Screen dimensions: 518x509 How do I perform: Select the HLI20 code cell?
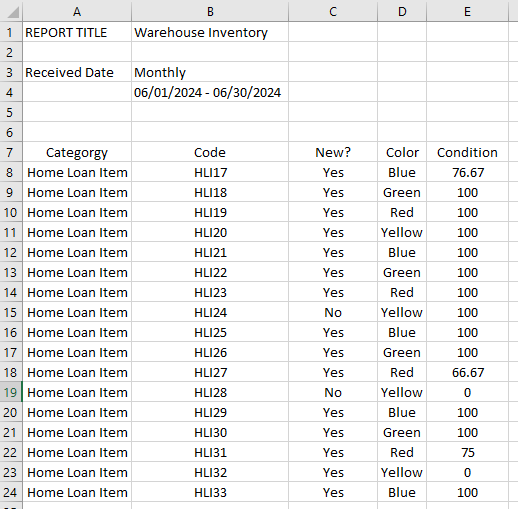coord(210,232)
